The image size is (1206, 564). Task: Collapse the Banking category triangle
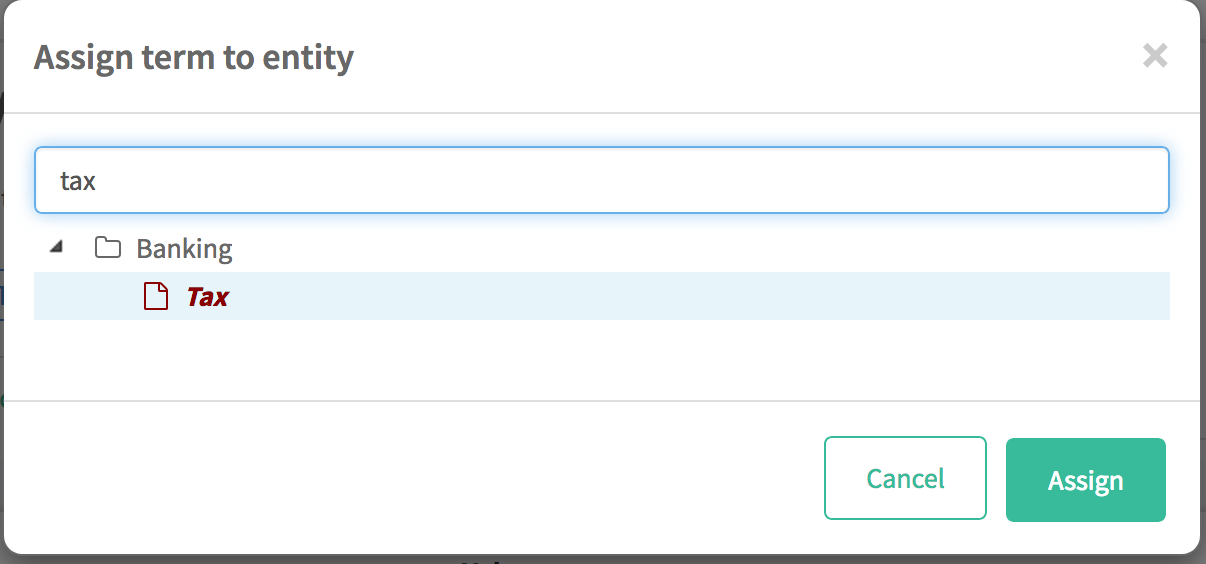pyautogui.click(x=56, y=247)
